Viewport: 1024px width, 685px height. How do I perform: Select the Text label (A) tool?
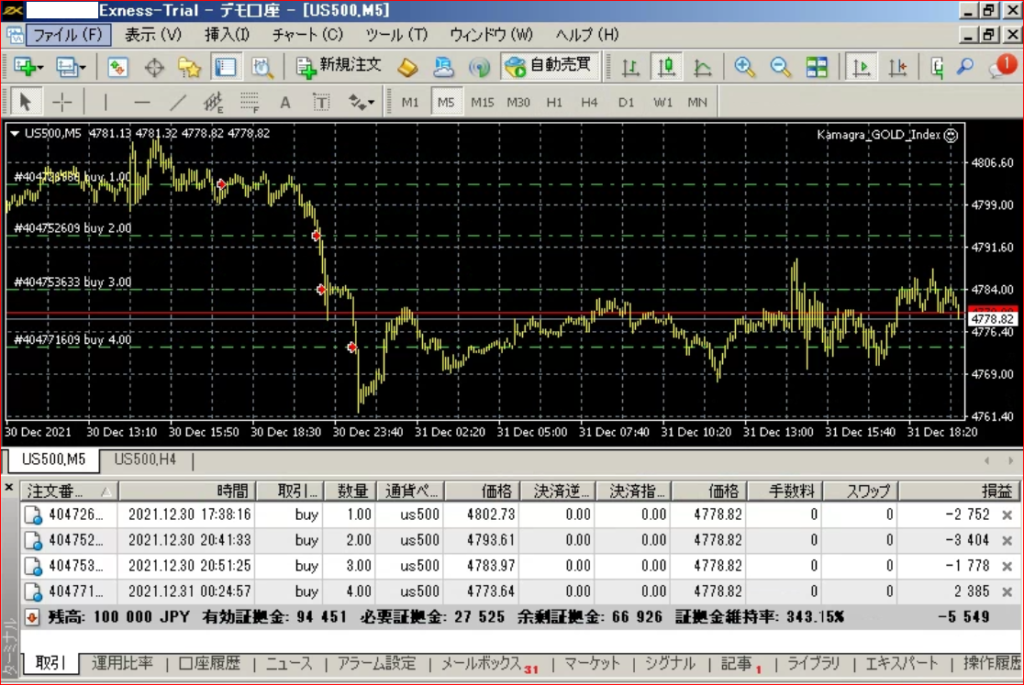(285, 102)
